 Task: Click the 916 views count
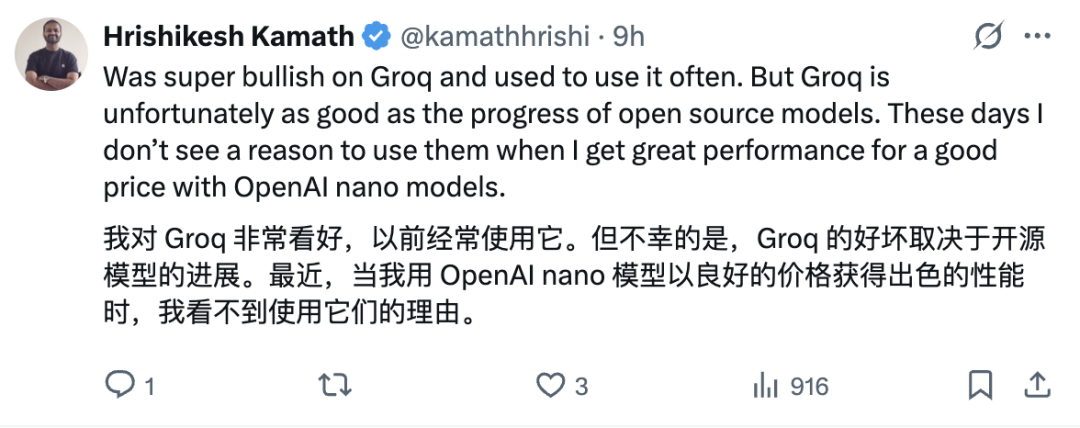809,386
